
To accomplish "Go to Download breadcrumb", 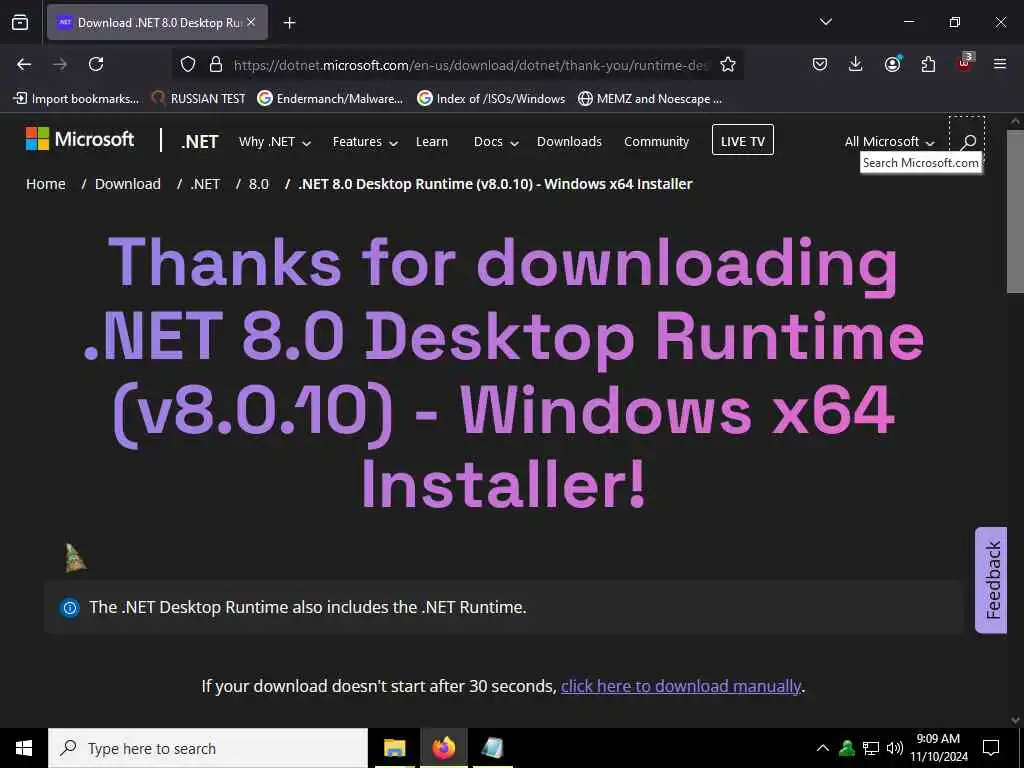I will click(x=127, y=184).
